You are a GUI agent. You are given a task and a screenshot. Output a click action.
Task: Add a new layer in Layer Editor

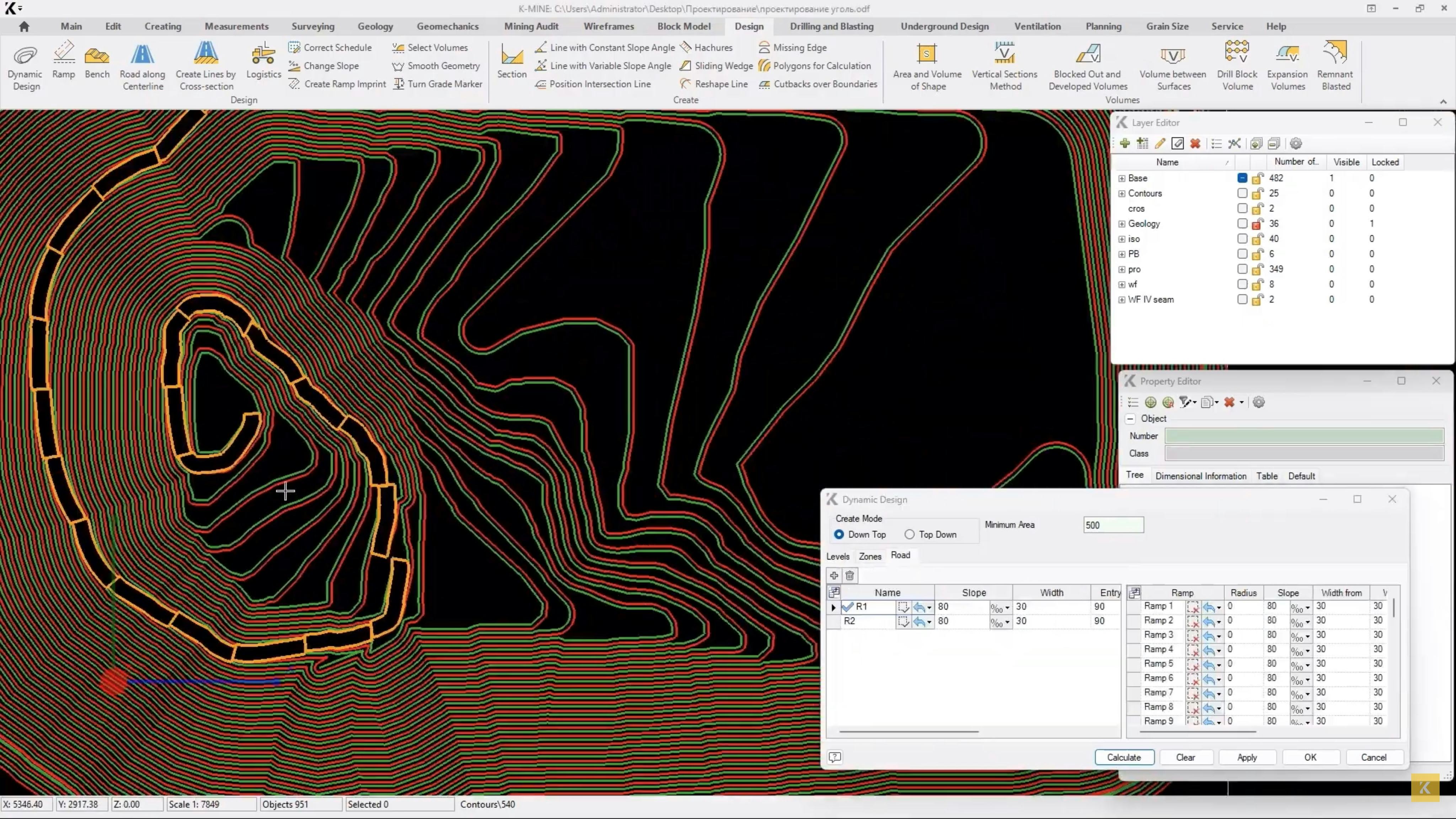tap(1125, 144)
